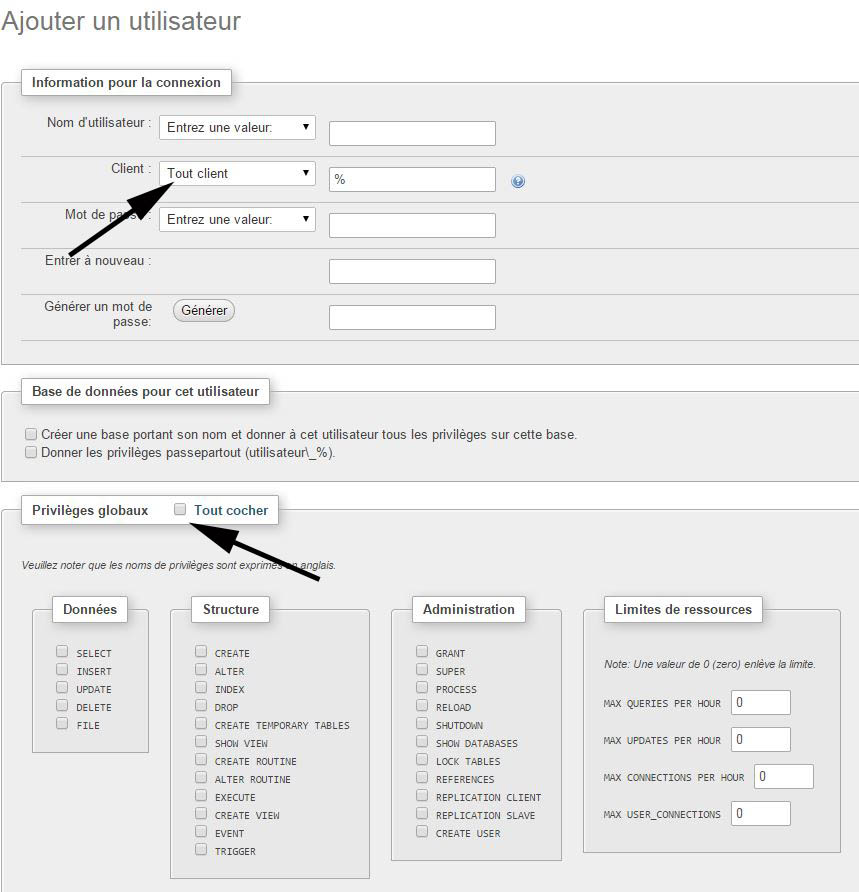Screen dimensions: 859x892
Task: Click the Tout cocher link text
Action: 231,510
